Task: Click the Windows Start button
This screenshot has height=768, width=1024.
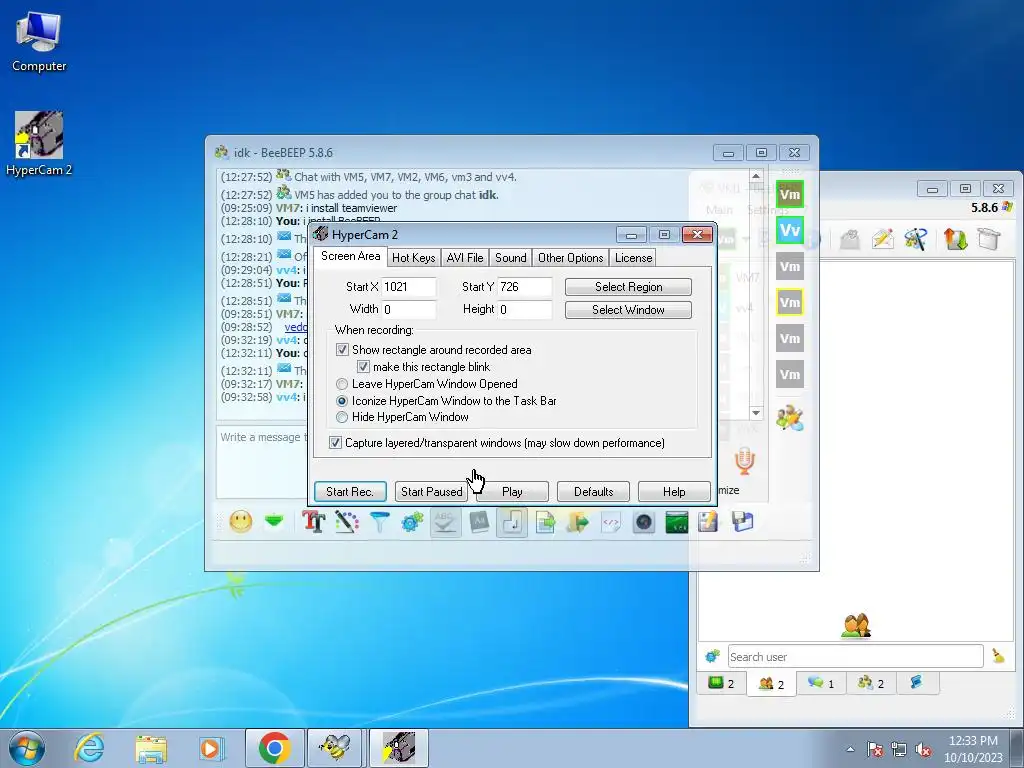Action: (x=27, y=748)
